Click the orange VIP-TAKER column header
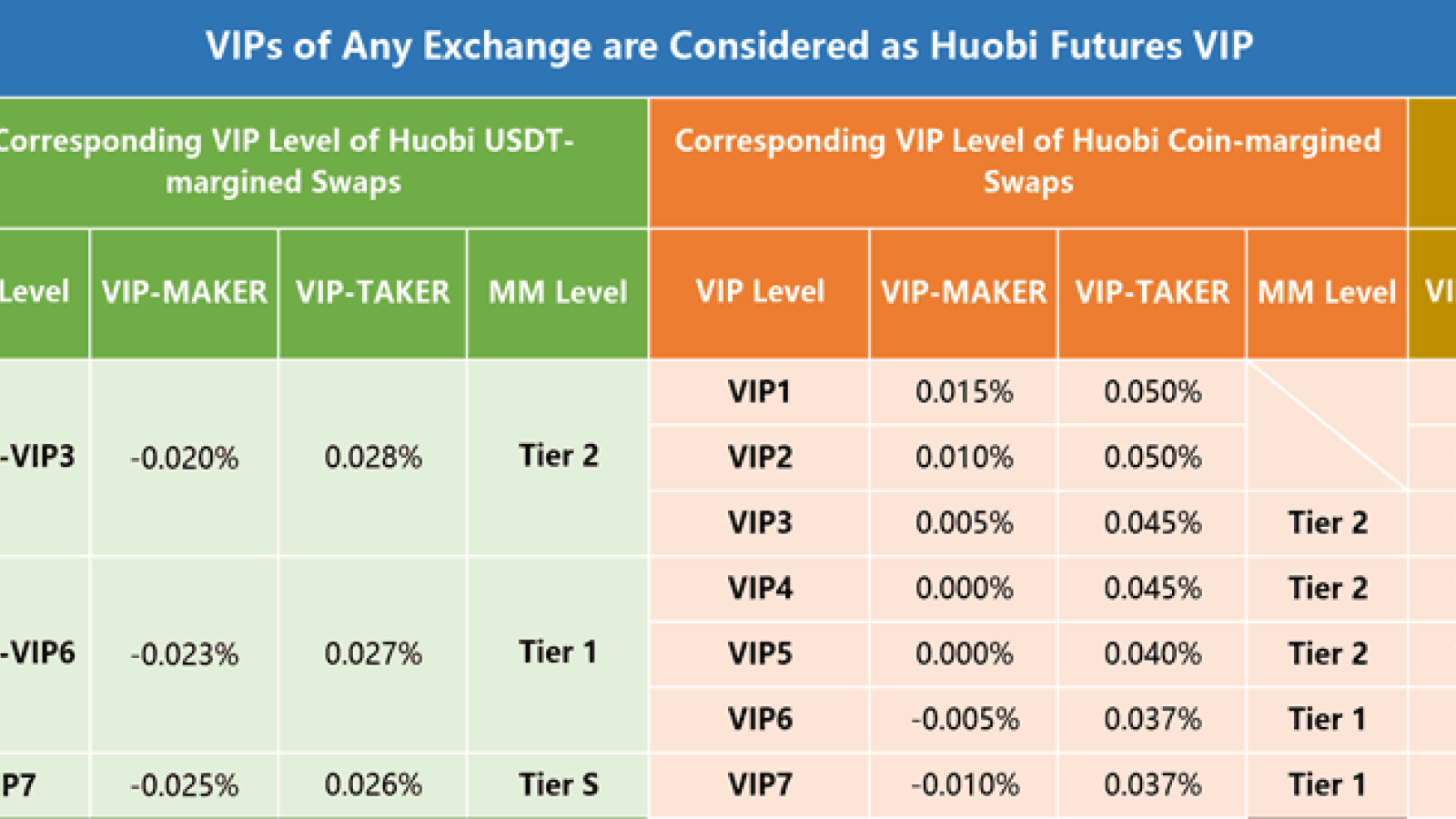 pyautogui.click(x=1152, y=293)
